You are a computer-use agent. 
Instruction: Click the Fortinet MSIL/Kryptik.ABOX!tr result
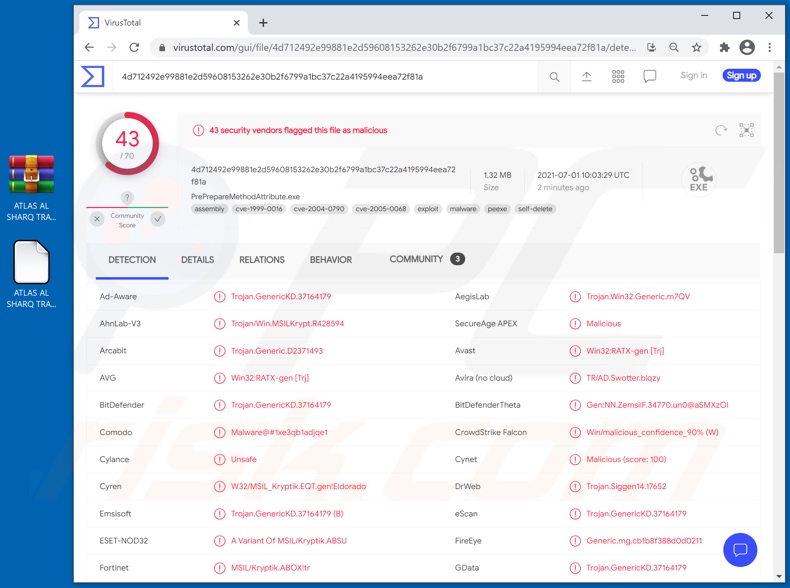[x=270, y=568]
